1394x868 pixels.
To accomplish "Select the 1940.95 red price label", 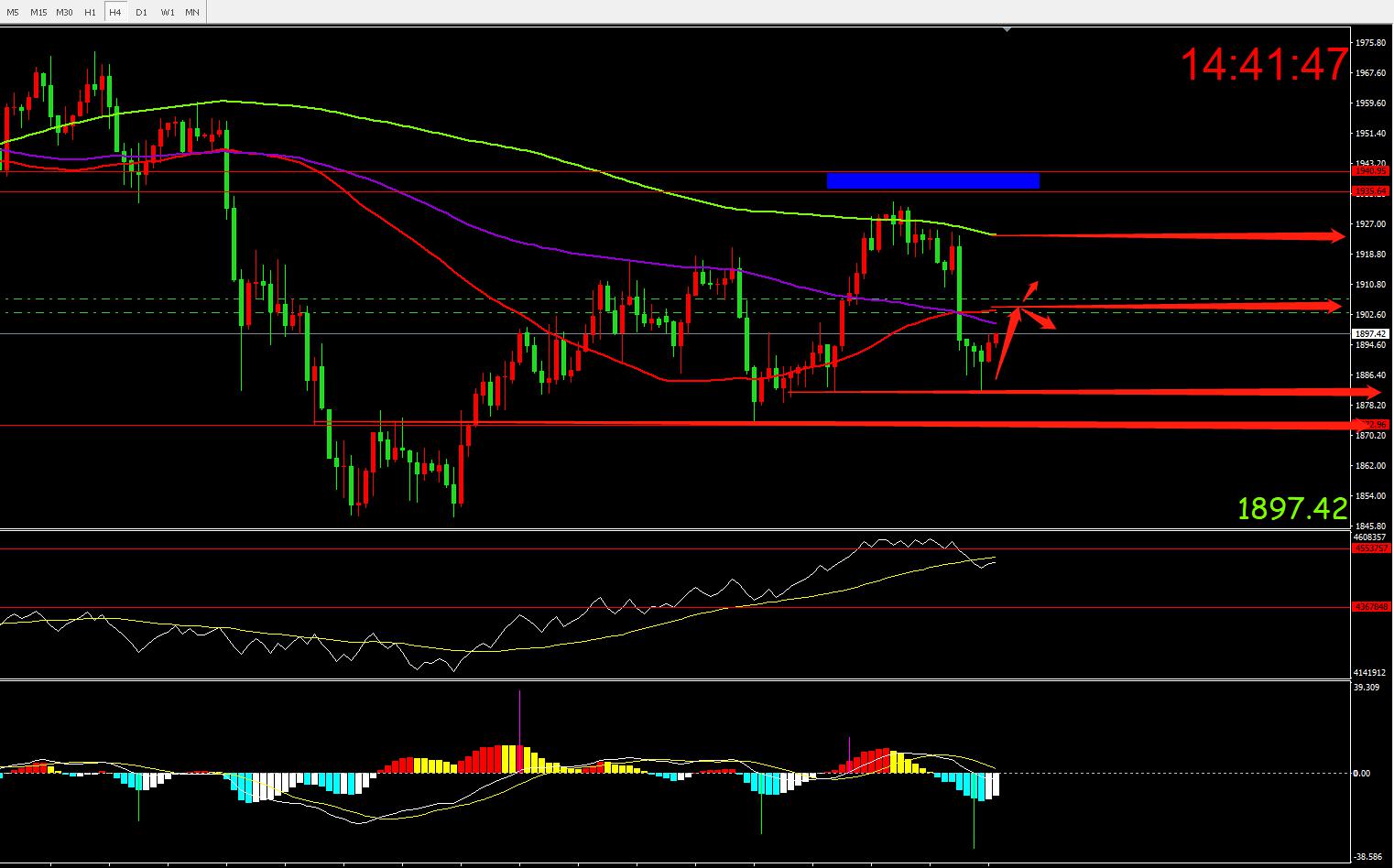I will [1371, 171].
